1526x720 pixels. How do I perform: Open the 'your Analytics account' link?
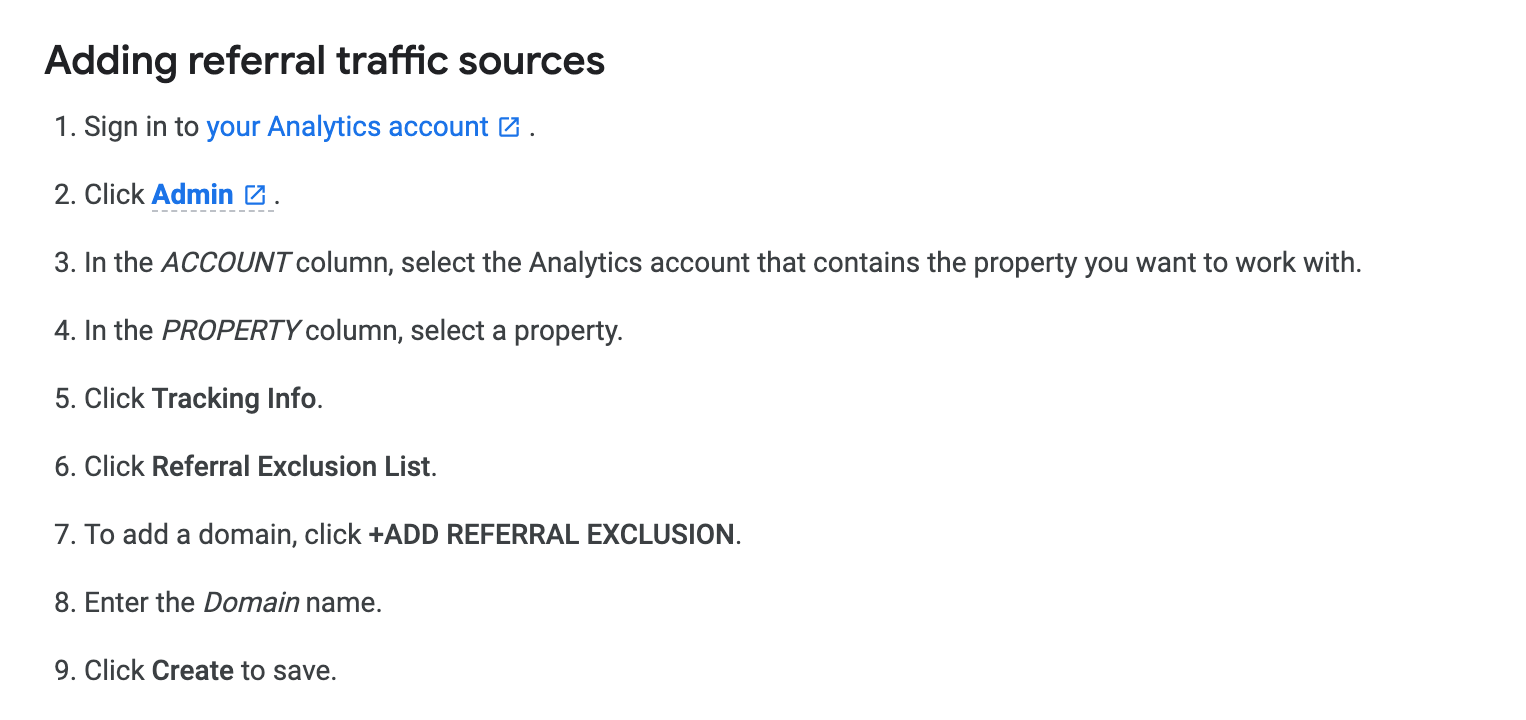click(347, 127)
